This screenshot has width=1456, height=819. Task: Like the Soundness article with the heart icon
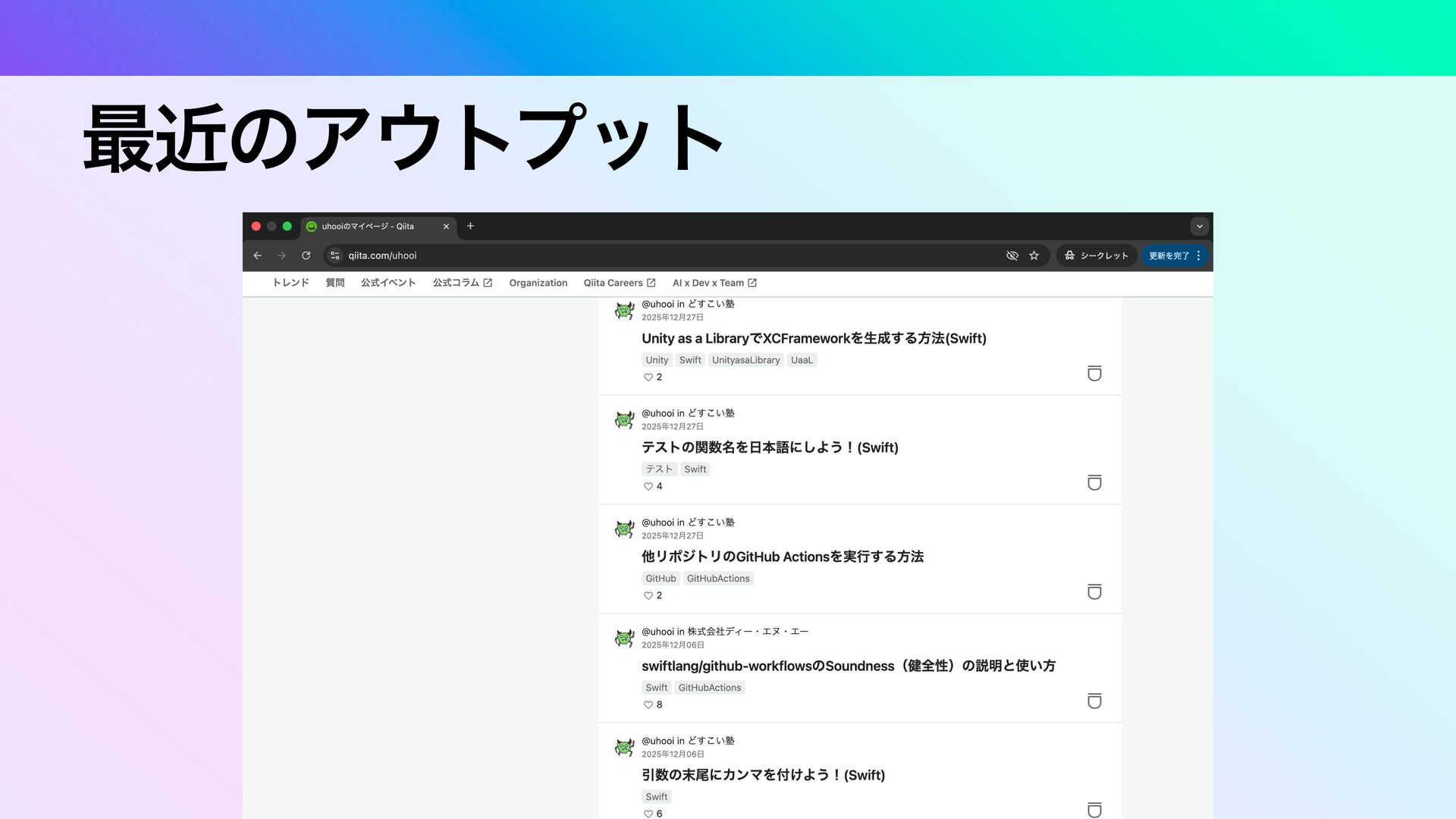648,704
